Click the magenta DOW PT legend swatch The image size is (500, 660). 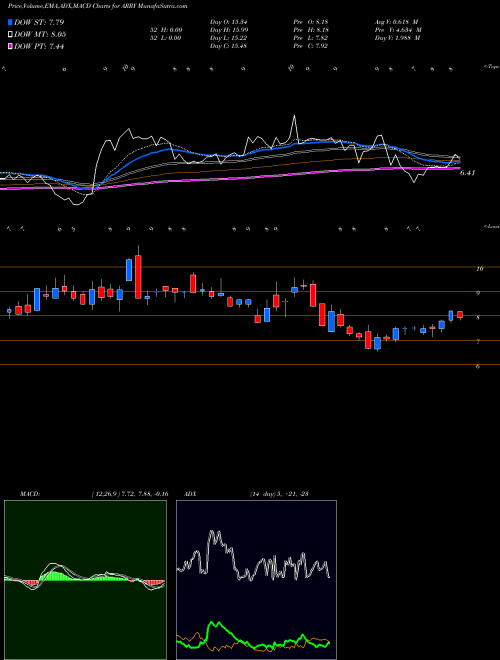11,47
